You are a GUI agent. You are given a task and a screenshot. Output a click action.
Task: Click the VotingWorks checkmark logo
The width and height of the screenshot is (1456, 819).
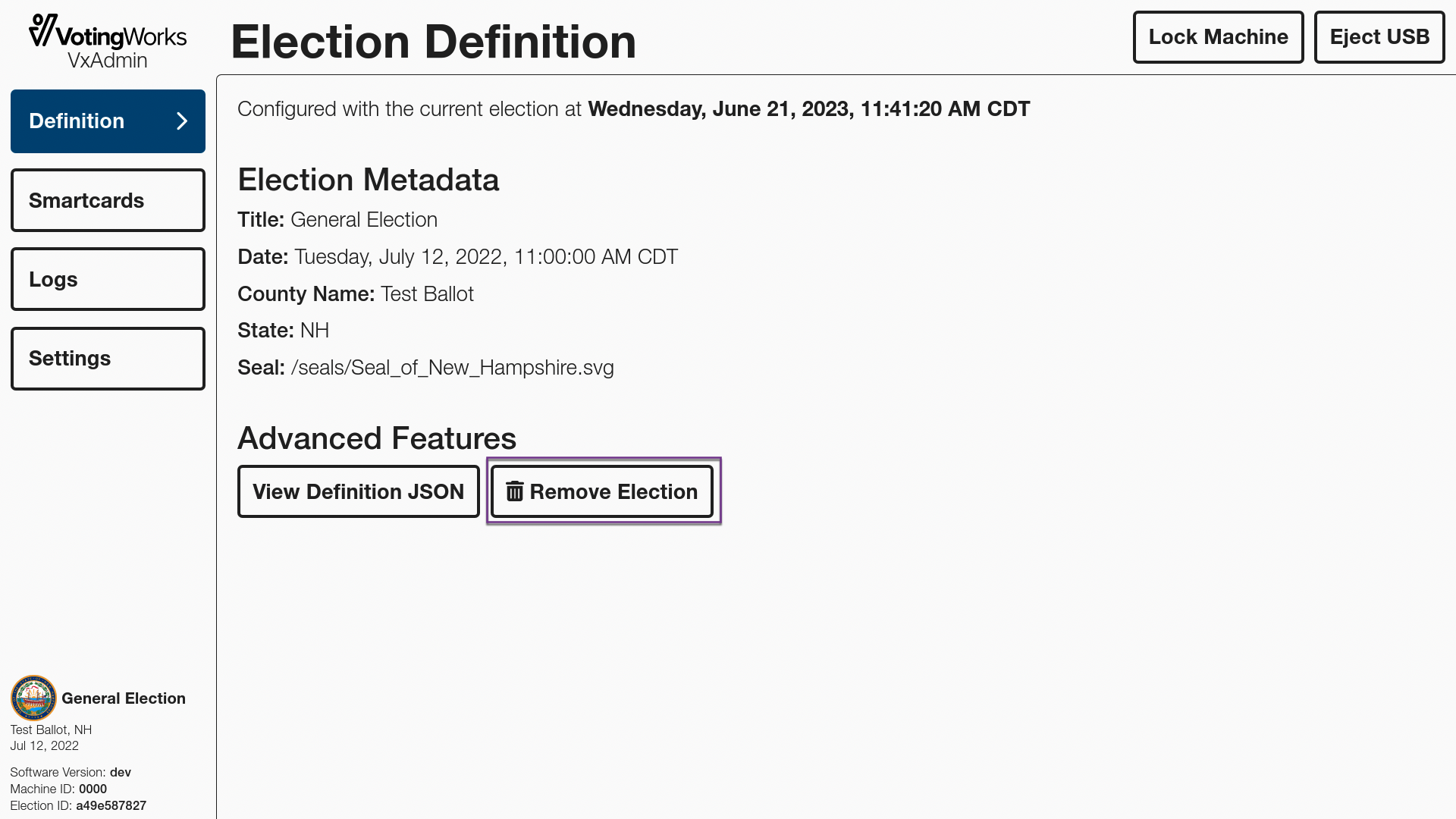pos(42,31)
